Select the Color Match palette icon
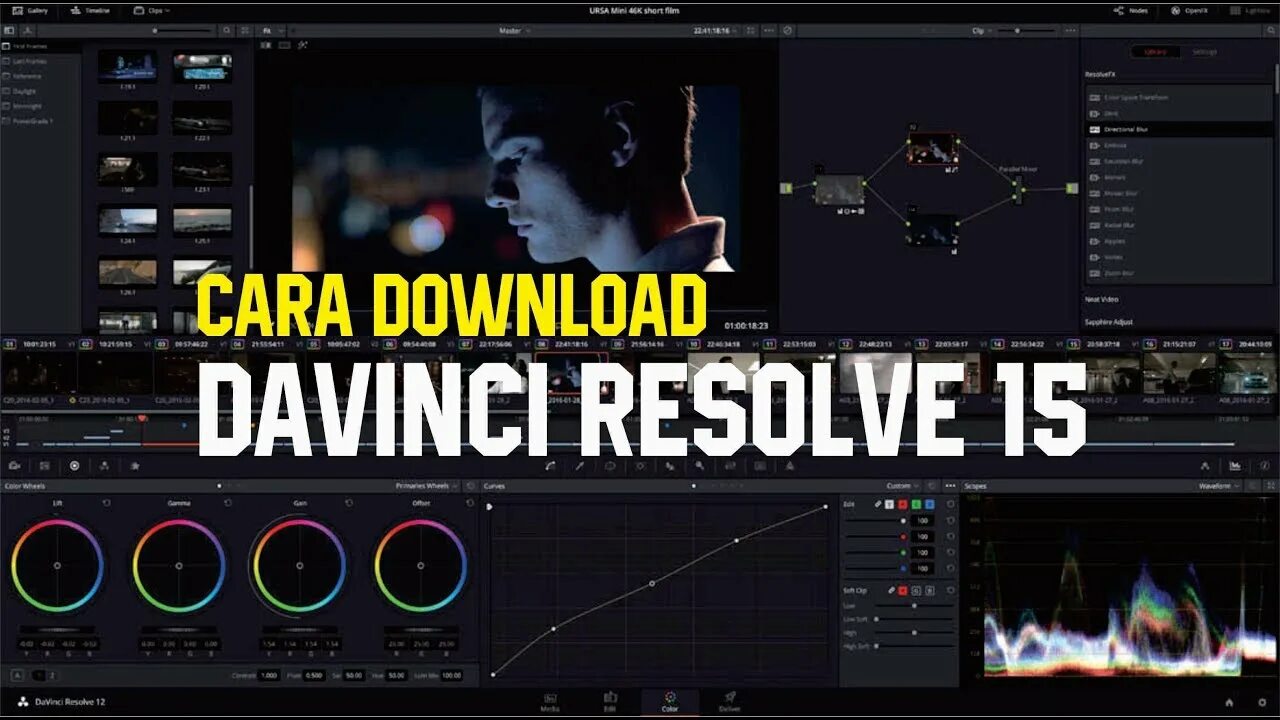The width and height of the screenshot is (1280, 720). [44, 465]
